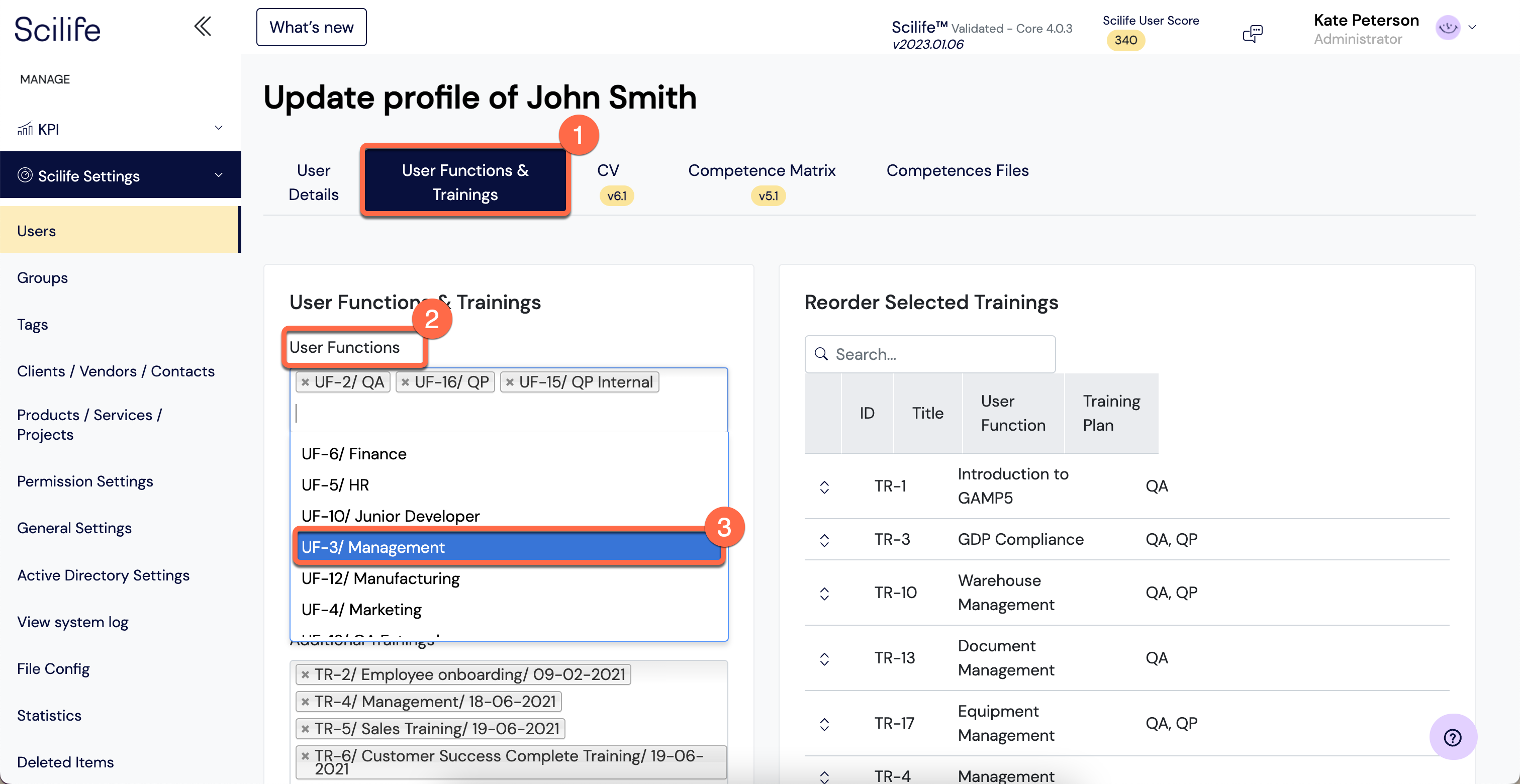1520x784 pixels.
Task: Select UF-3/ Management option
Action: pyautogui.click(x=509, y=547)
